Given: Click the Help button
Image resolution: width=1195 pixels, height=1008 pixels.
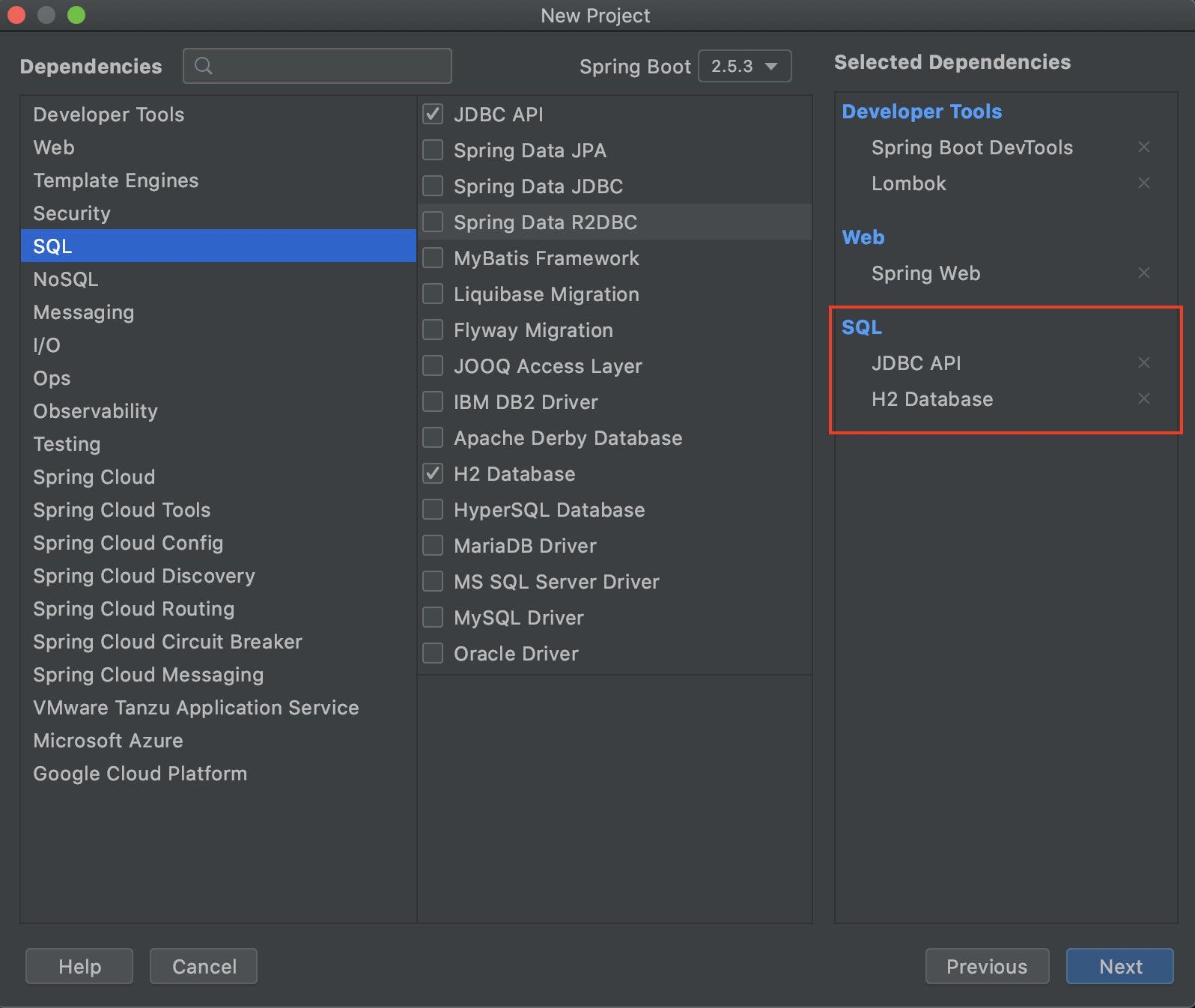Looking at the screenshot, I should click(79, 966).
